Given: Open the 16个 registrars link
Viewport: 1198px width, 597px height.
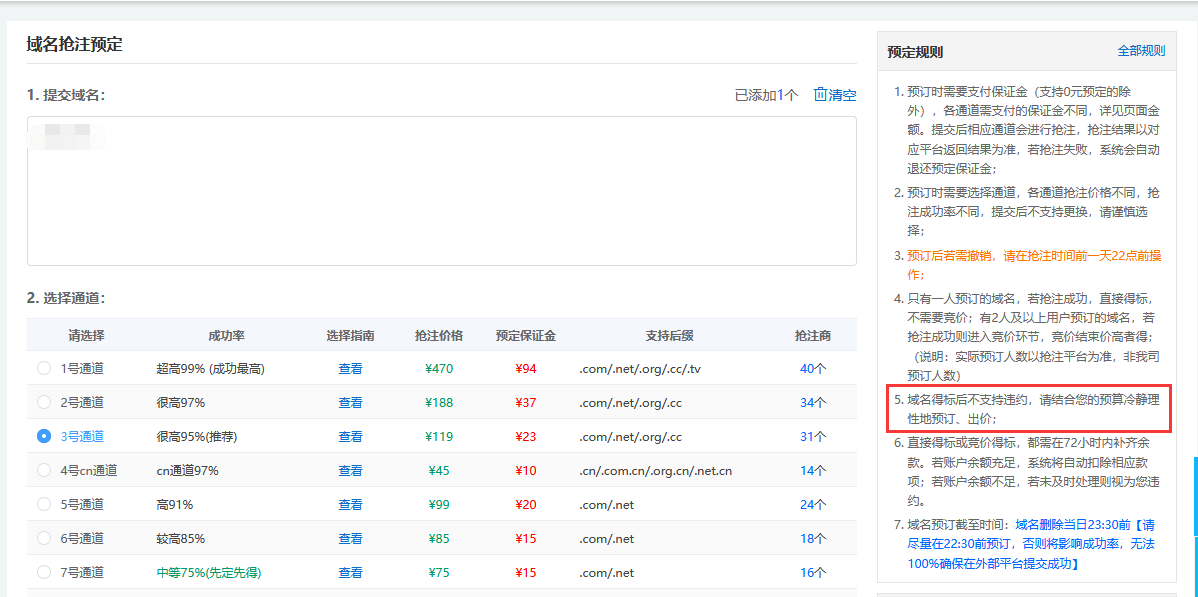Looking at the screenshot, I should (x=812, y=573).
